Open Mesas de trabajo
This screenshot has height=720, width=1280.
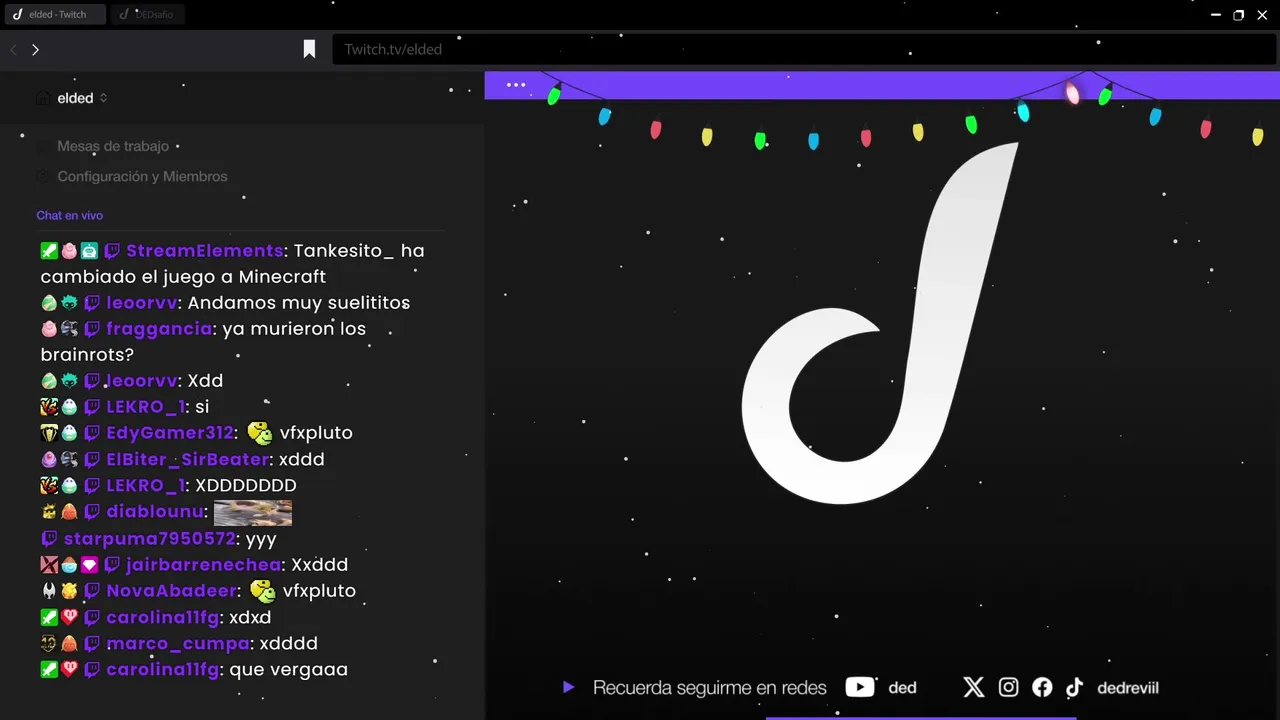(113, 146)
